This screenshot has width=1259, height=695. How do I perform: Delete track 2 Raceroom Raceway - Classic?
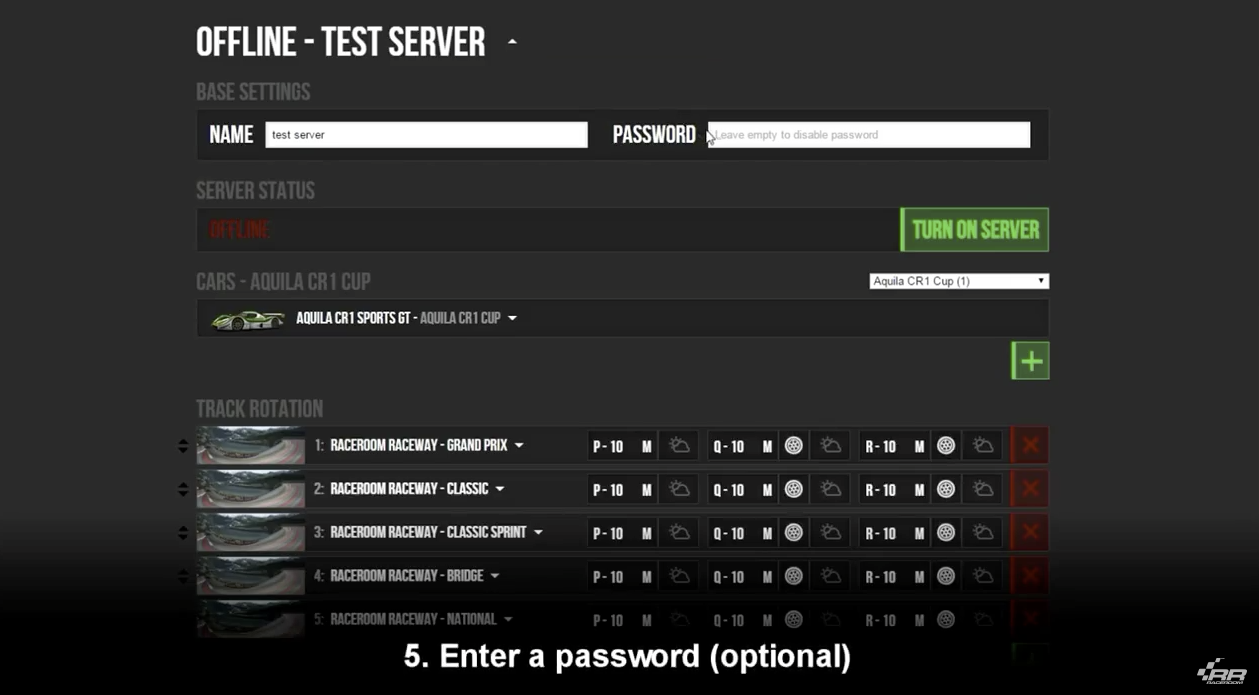(x=1030, y=489)
